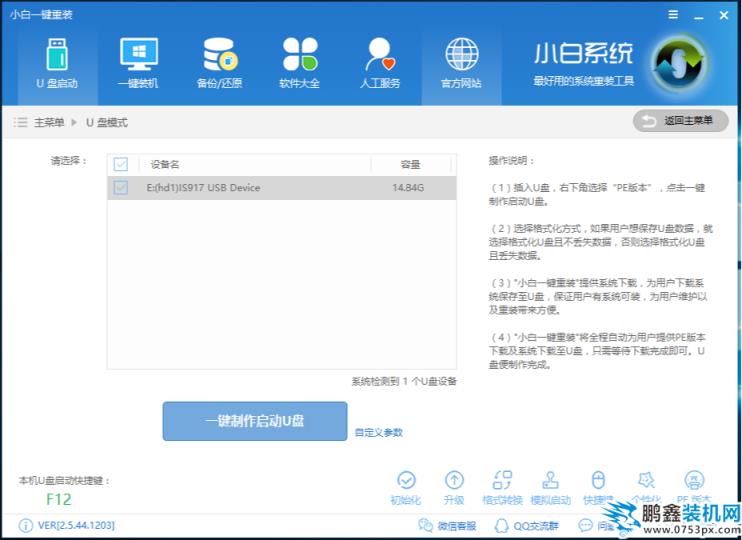The image size is (742, 540).
Task: Click the 返回主菜单 button
Action: [x=680, y=121]
